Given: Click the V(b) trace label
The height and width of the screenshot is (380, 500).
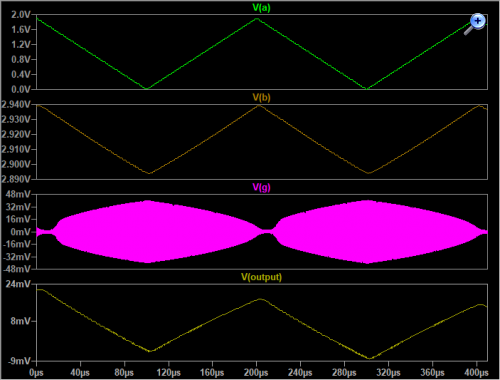Looking at the screenshot, I should click(x=261, y=97).
